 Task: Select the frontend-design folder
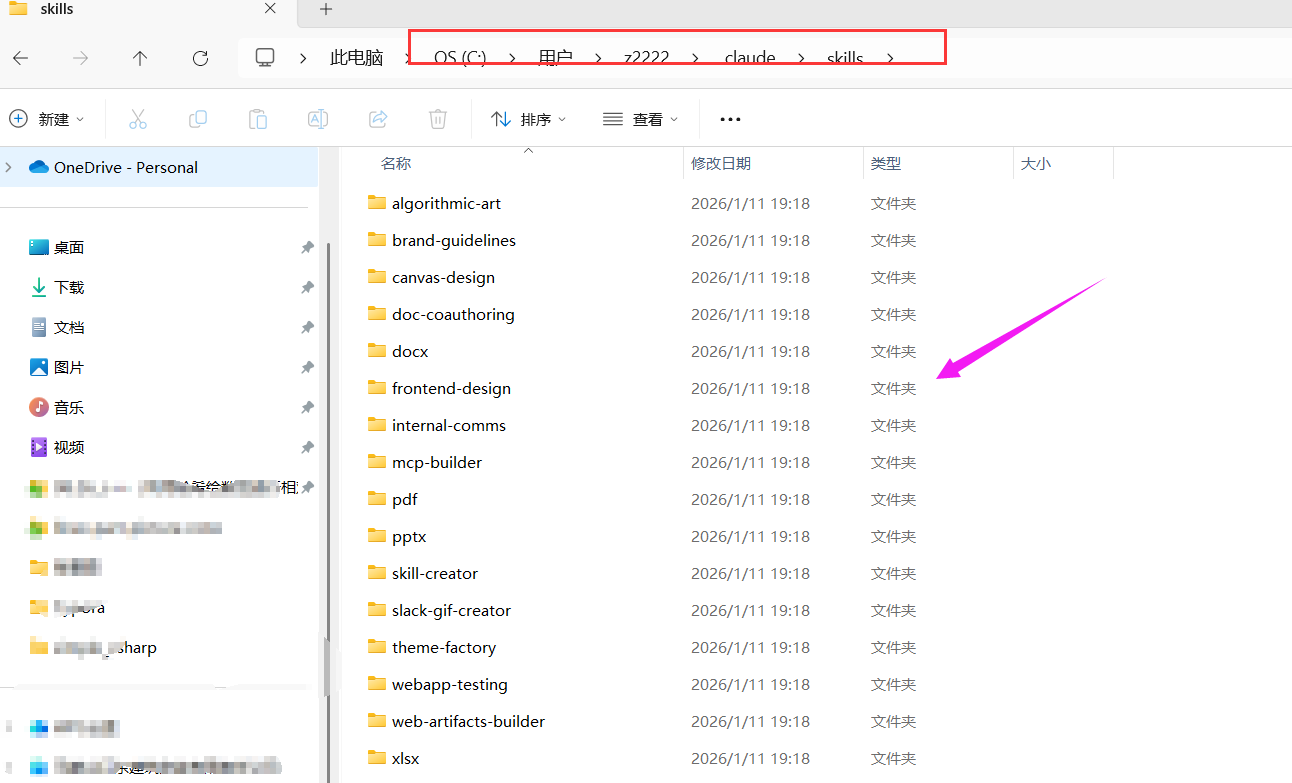[451, 388]
